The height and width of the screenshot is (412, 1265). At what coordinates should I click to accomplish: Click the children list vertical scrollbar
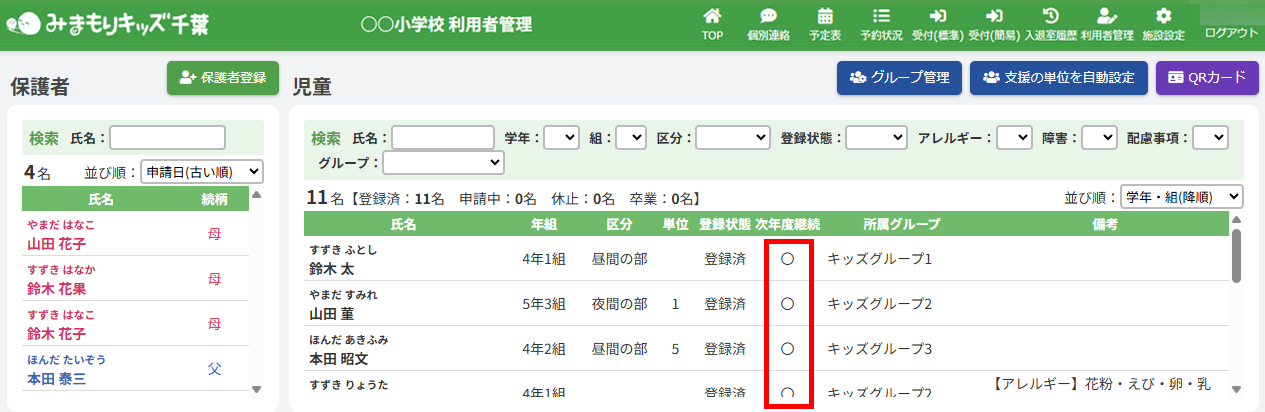point(1237,256)
